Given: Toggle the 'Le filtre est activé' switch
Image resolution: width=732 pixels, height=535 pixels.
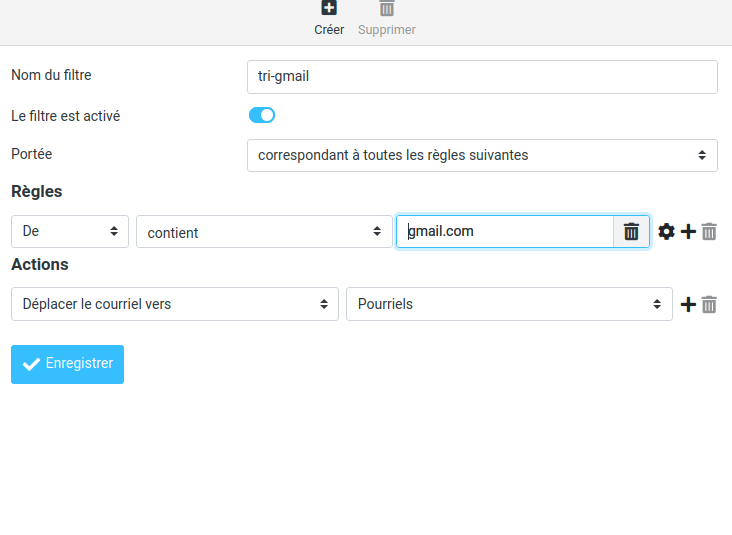Looking at the screenshot, I should pos(262,115).
